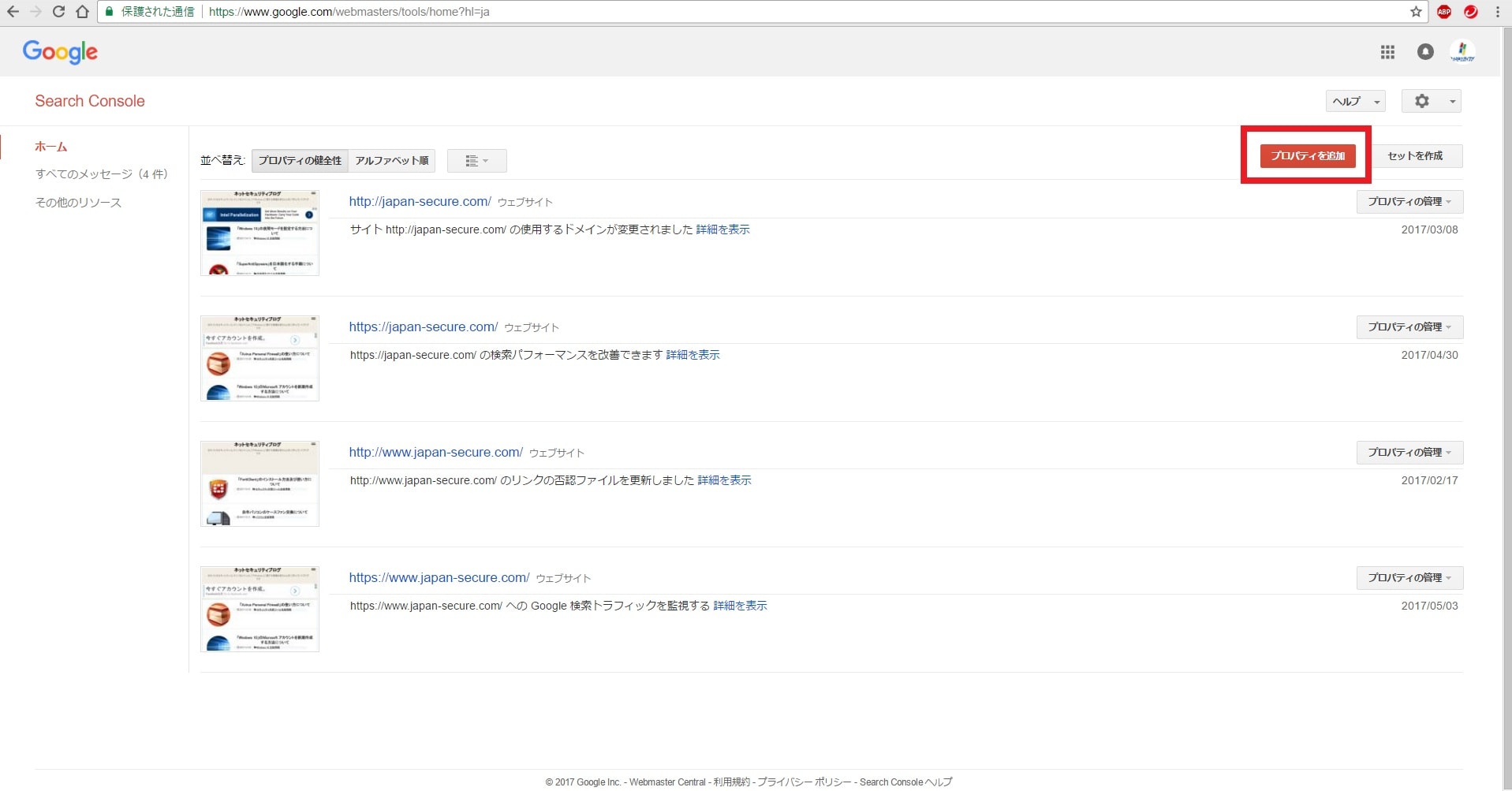Open プロパティの管理 for https://www.japan-secure.com/
Screen dimensions: 1512x791
(x=1409, y=578)
